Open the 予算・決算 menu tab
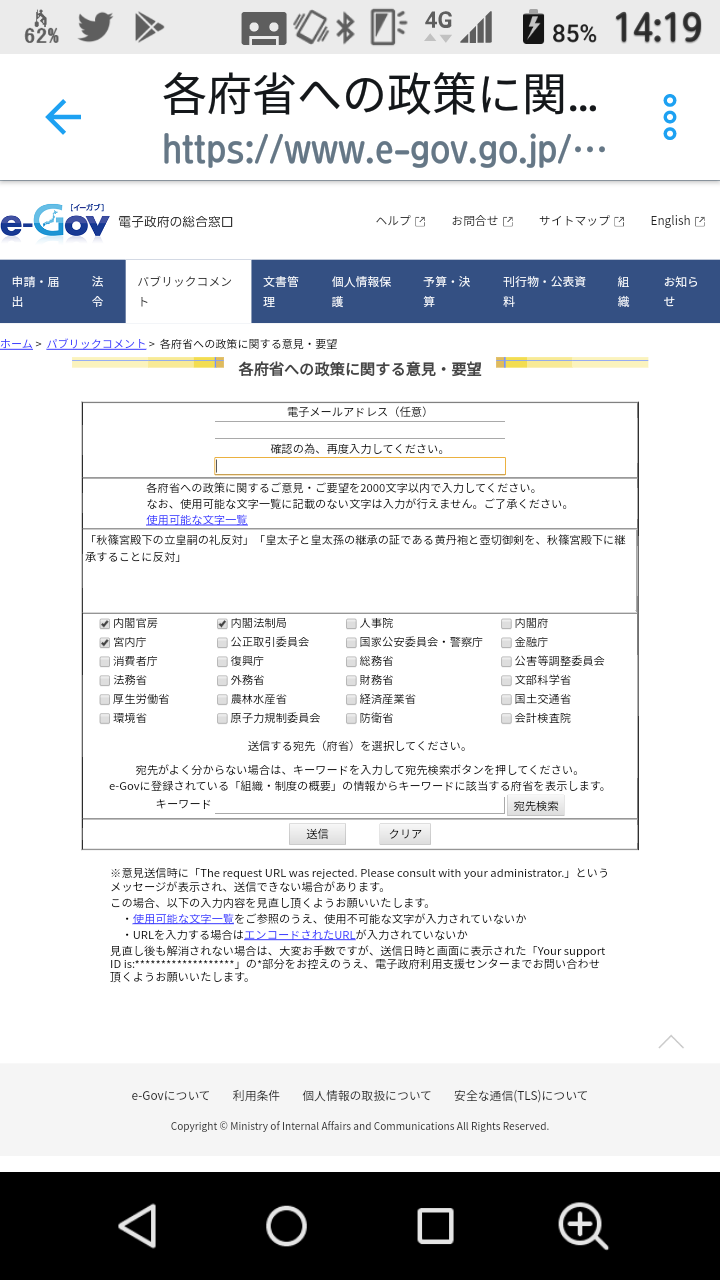The height and width of the screenshot is (1280, 720). click(x=450, y=291)
